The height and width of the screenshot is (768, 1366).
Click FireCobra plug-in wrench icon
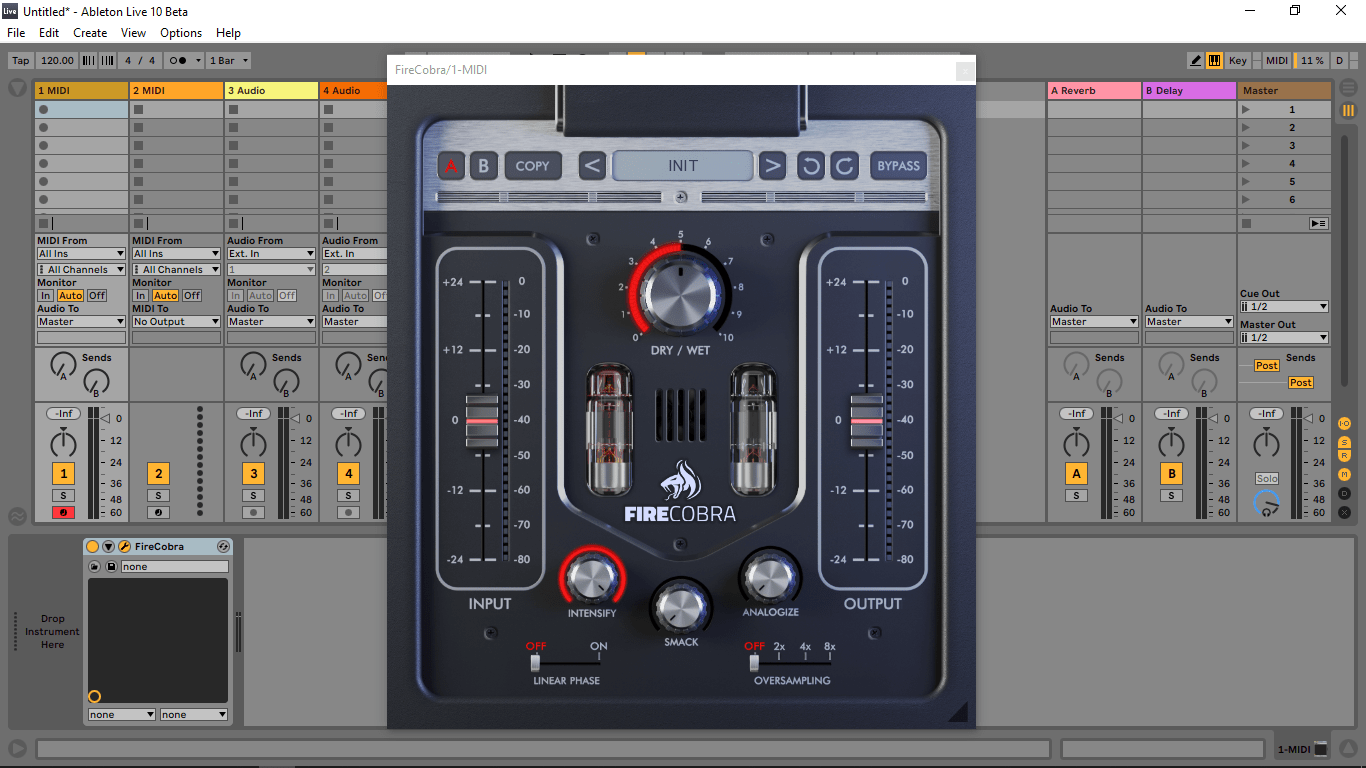125,547
